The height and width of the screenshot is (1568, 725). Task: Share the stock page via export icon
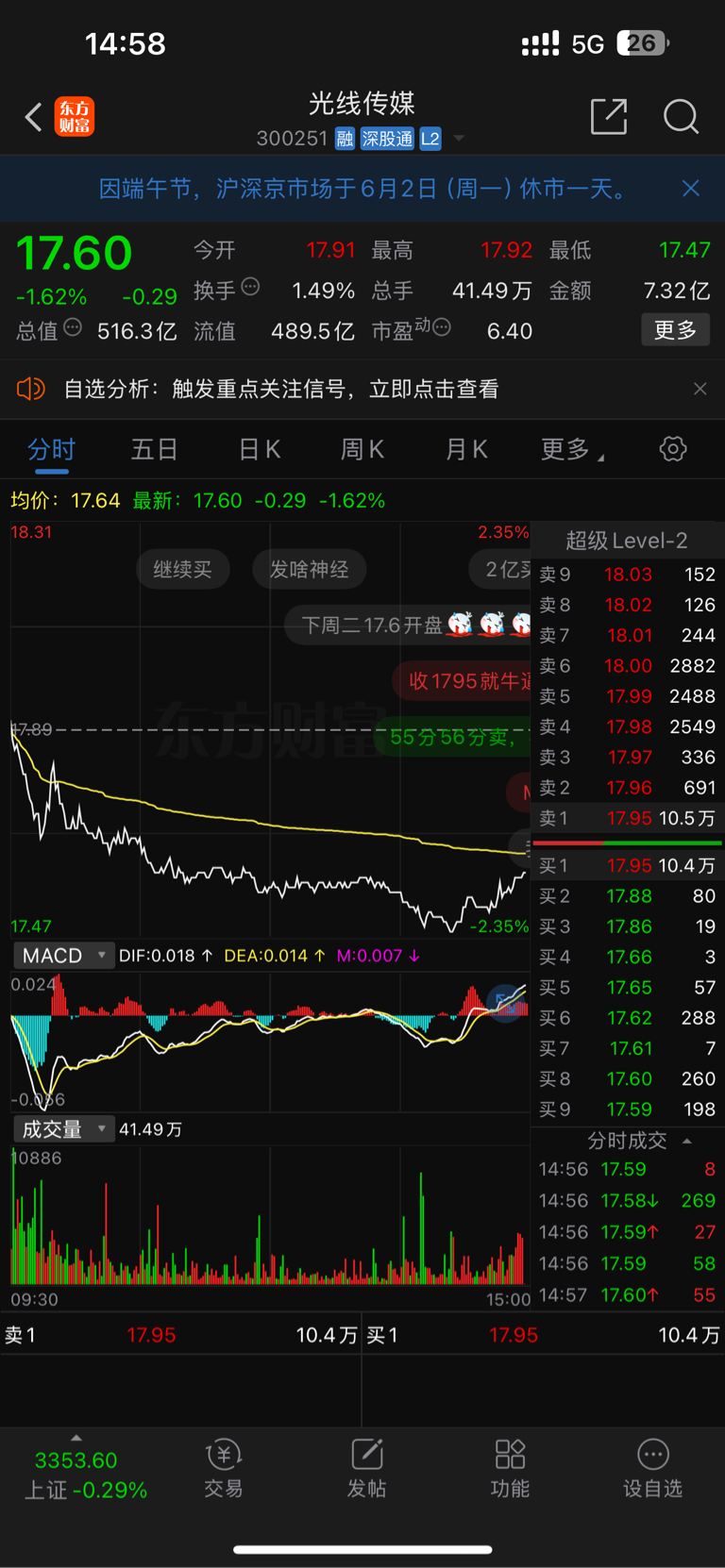609,116
